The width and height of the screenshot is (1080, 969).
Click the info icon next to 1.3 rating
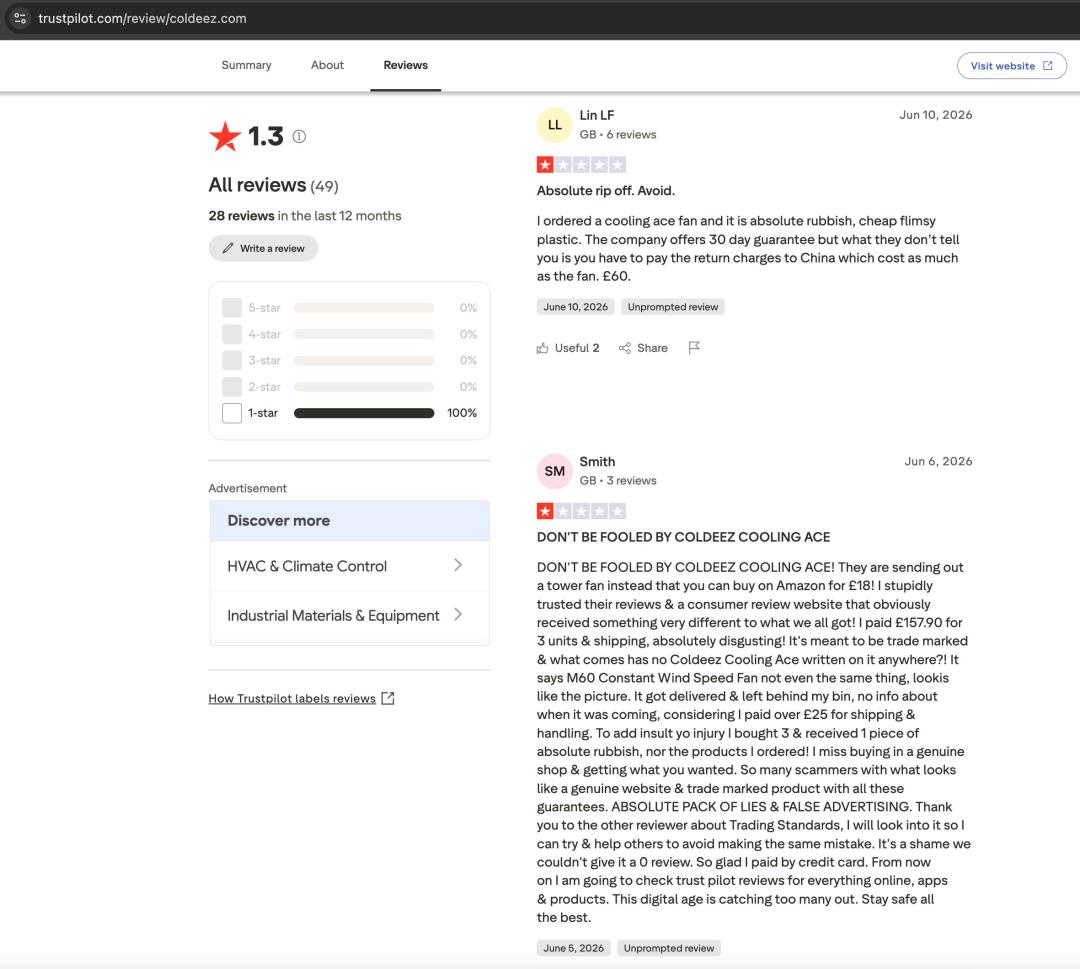[x=299, y=136]
